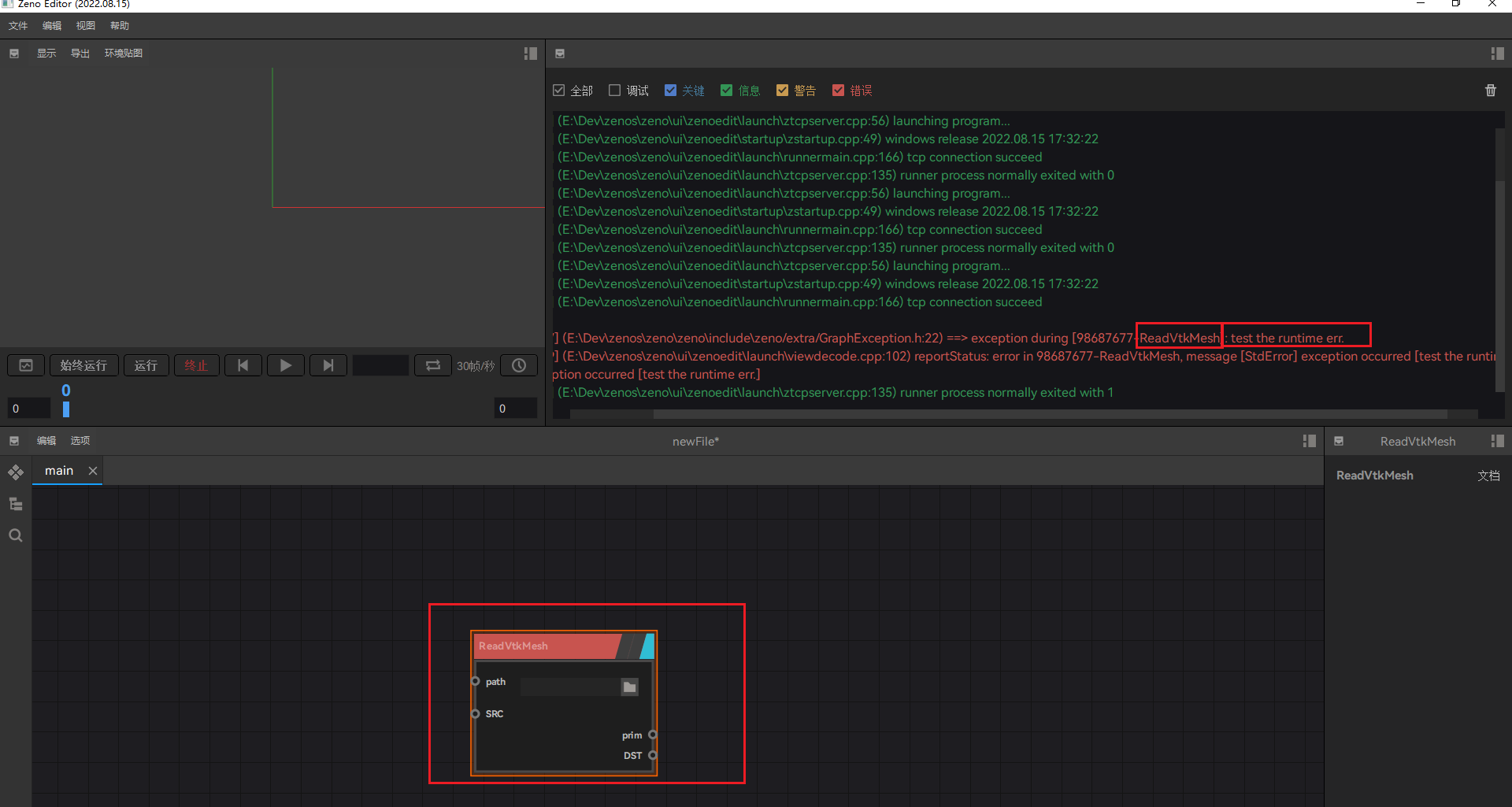Click viewport panel dock icon at top-left

click(x=14, y=54)
